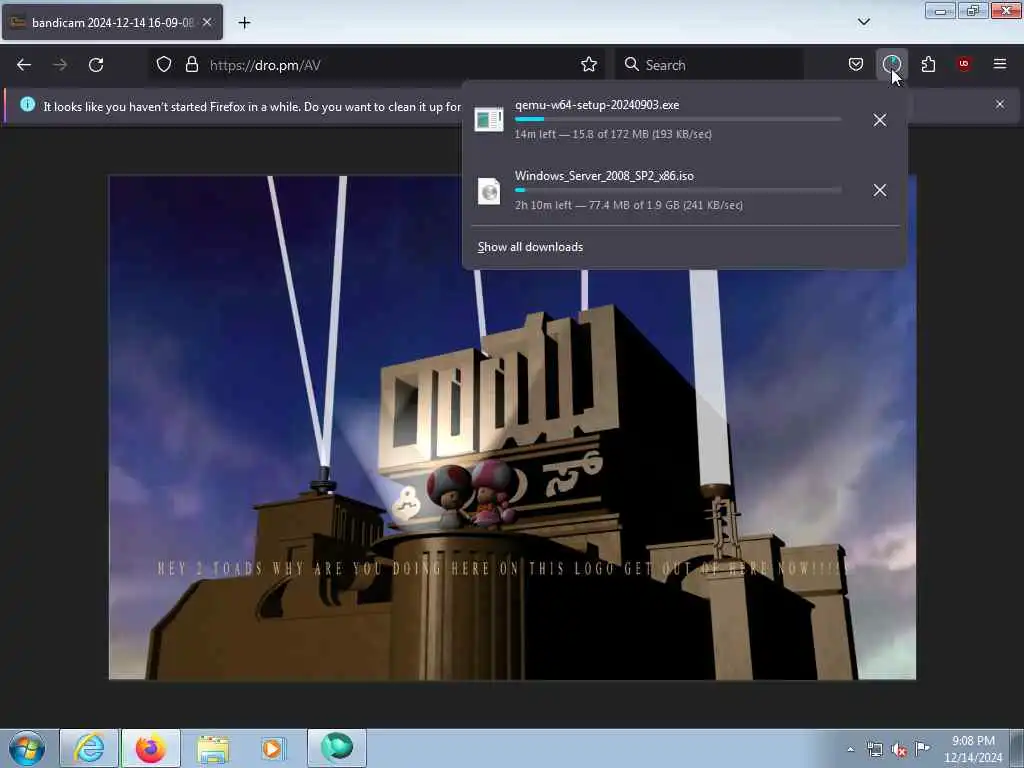Switch to Firefox in taskbar

click(x=151, y=748)
